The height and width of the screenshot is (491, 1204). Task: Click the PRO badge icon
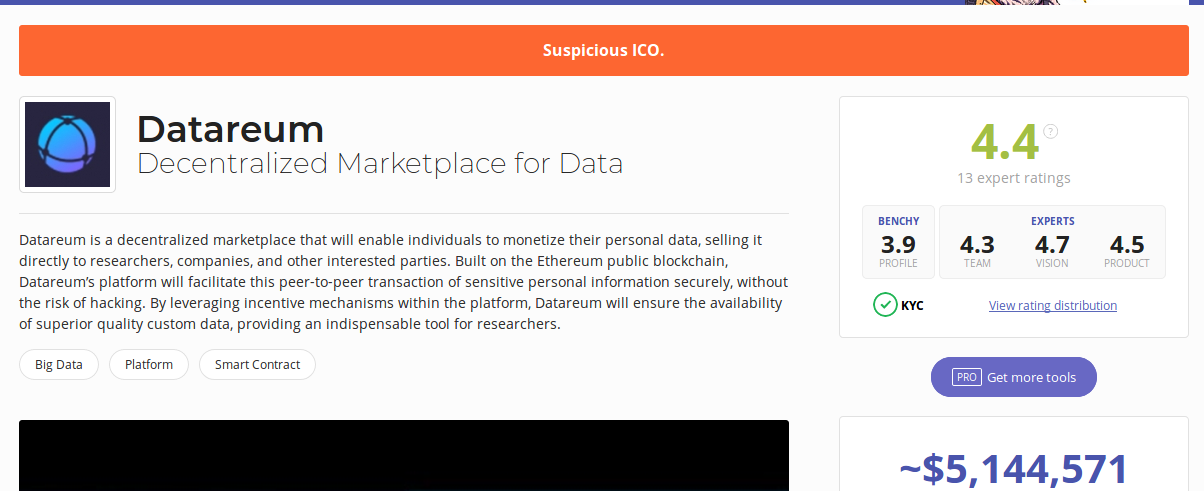pyautogui.click(x=966, y=377)
